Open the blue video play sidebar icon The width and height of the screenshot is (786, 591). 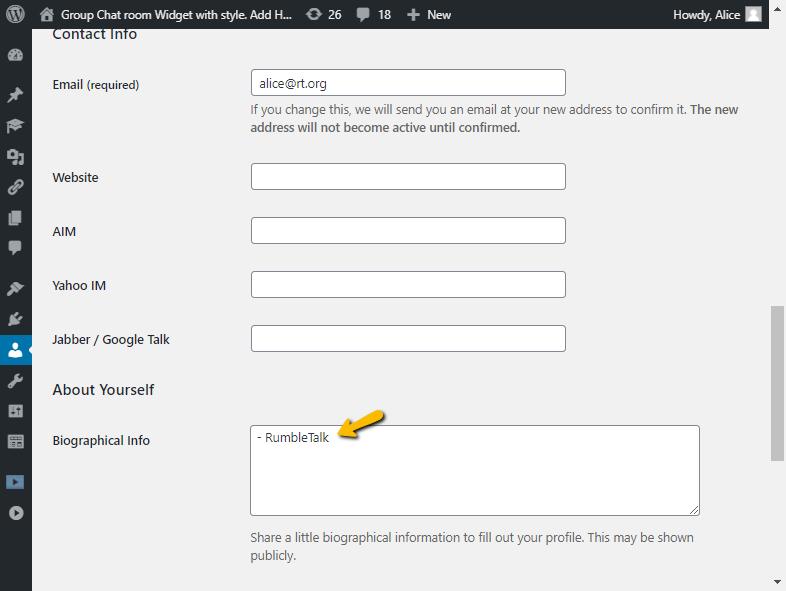click(16, 482)
